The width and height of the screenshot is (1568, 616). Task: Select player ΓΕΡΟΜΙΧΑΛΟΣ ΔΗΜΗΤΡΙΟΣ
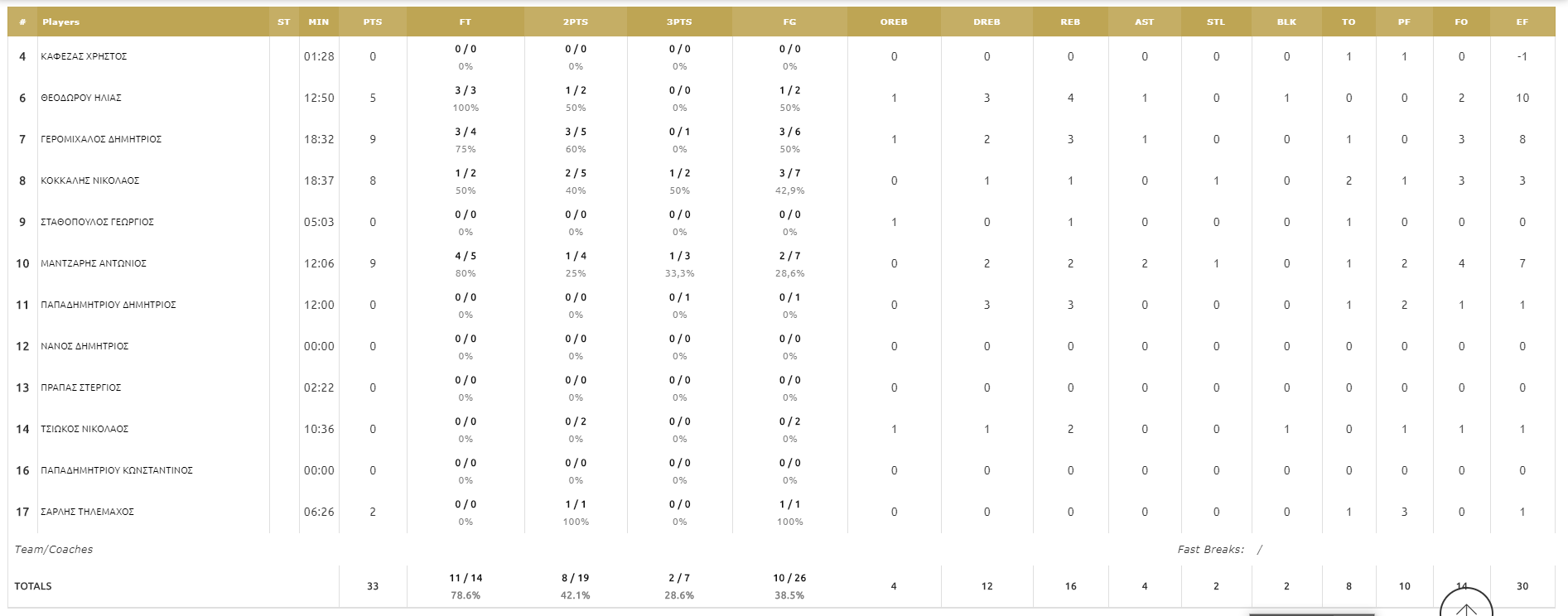coord(101,139)
